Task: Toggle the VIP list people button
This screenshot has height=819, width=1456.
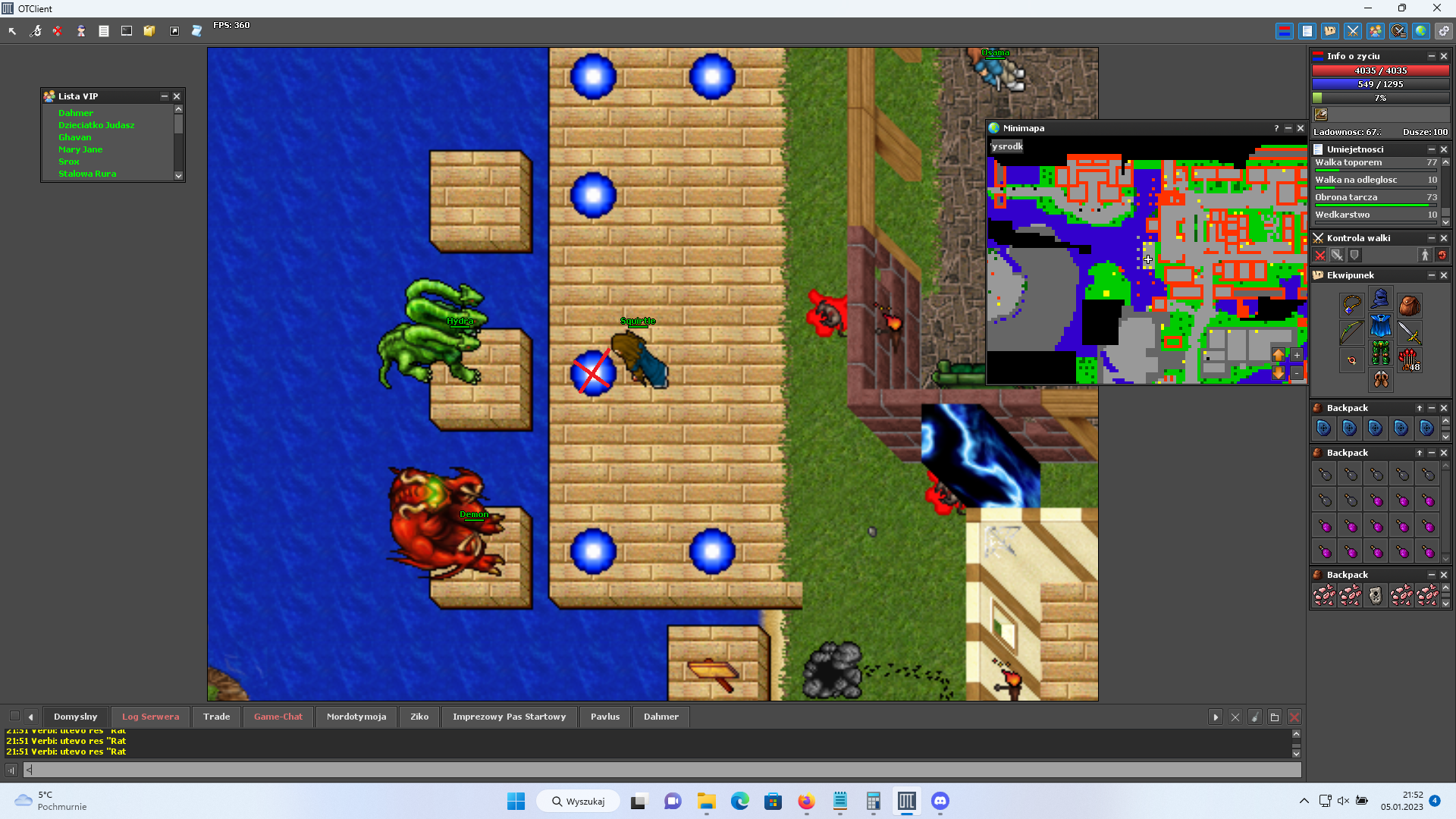Action: click(x=1375, y=31)
